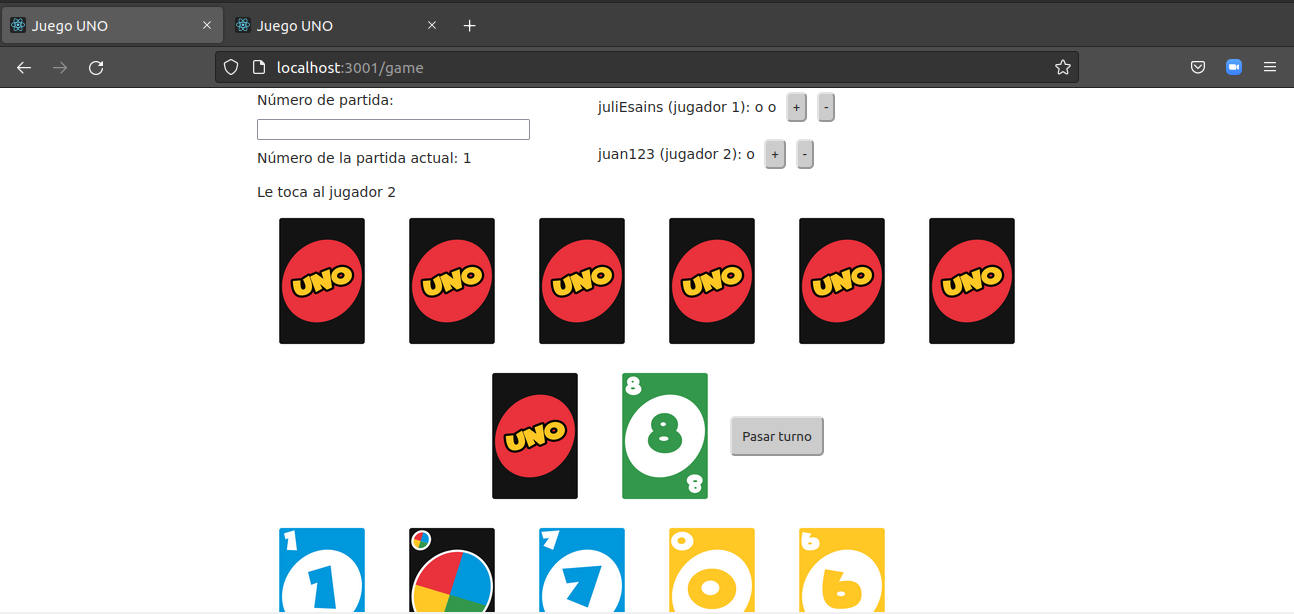Click the 'juliEsains (jugador 1)' label
This screenshot has width=1294, height=614.
[674, 107]
